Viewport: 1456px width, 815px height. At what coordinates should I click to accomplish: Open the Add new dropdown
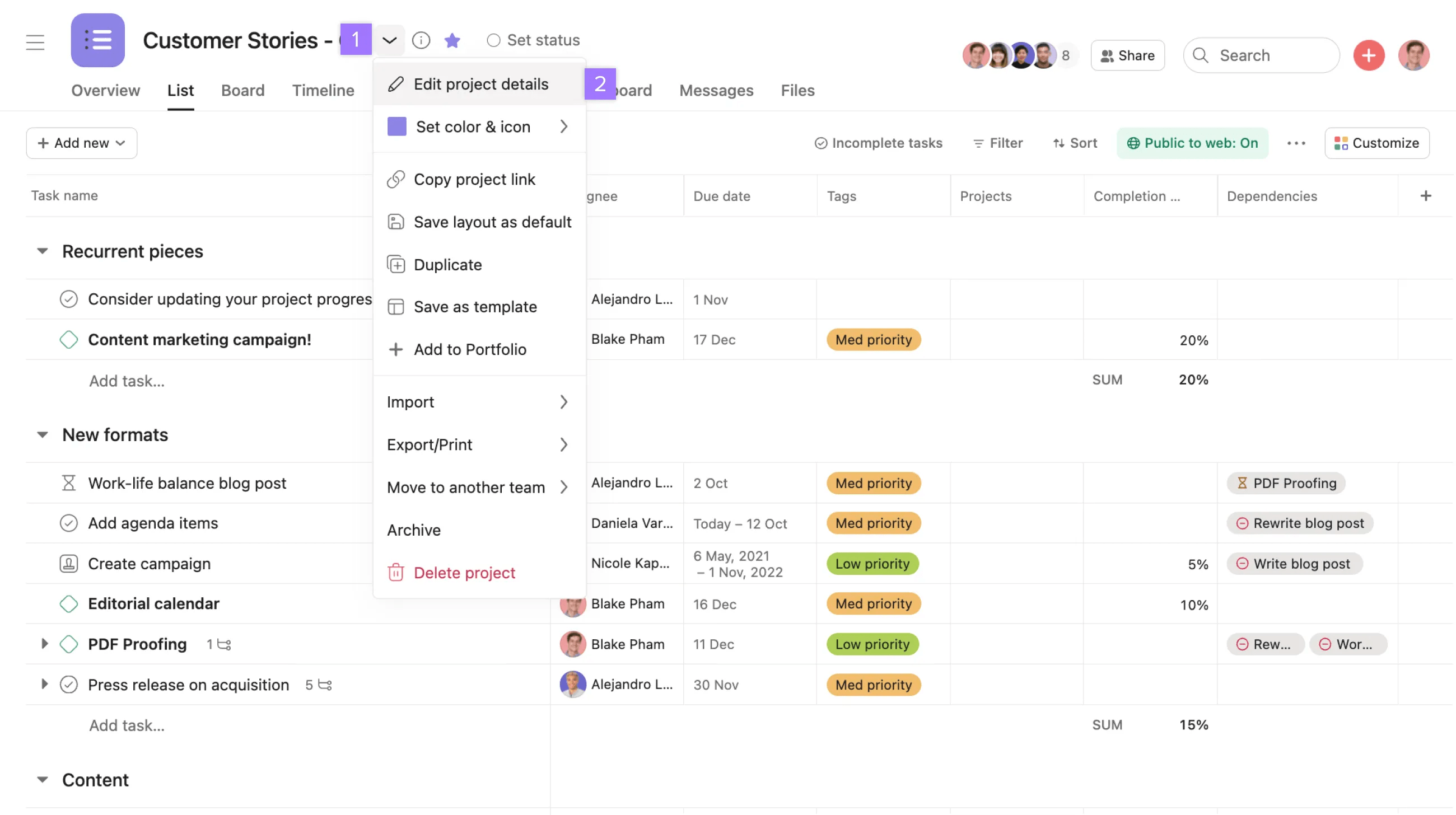pos(81,143)
